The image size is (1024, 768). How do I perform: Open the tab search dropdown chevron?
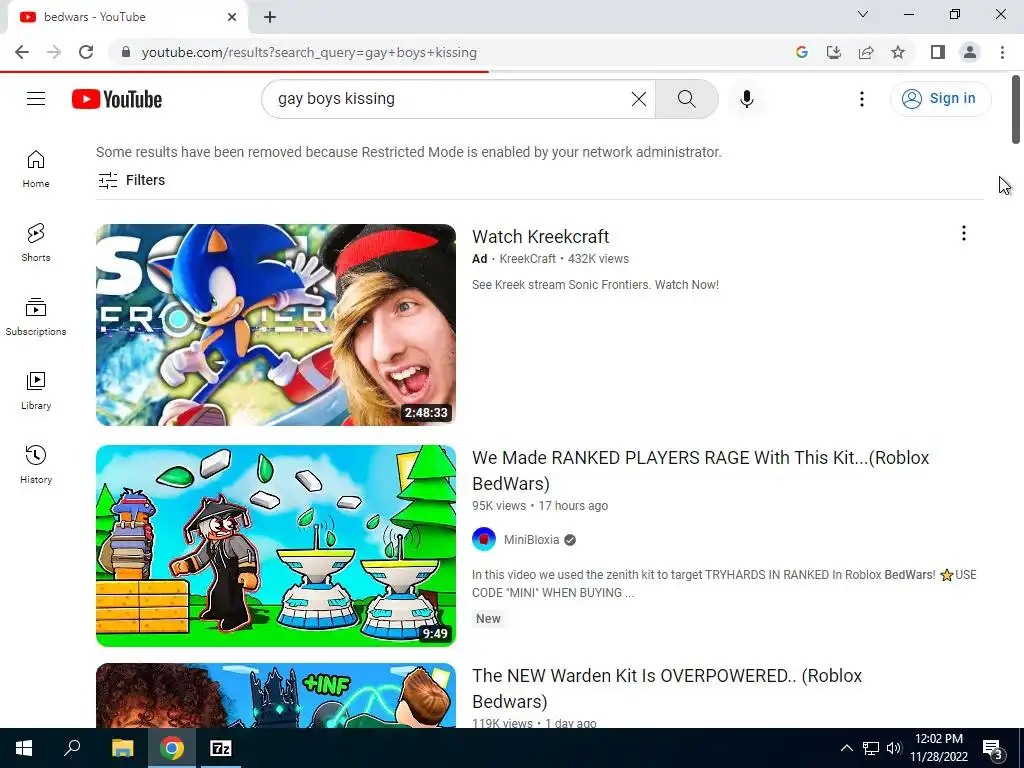pyautogui.click(x=863, y=14)
